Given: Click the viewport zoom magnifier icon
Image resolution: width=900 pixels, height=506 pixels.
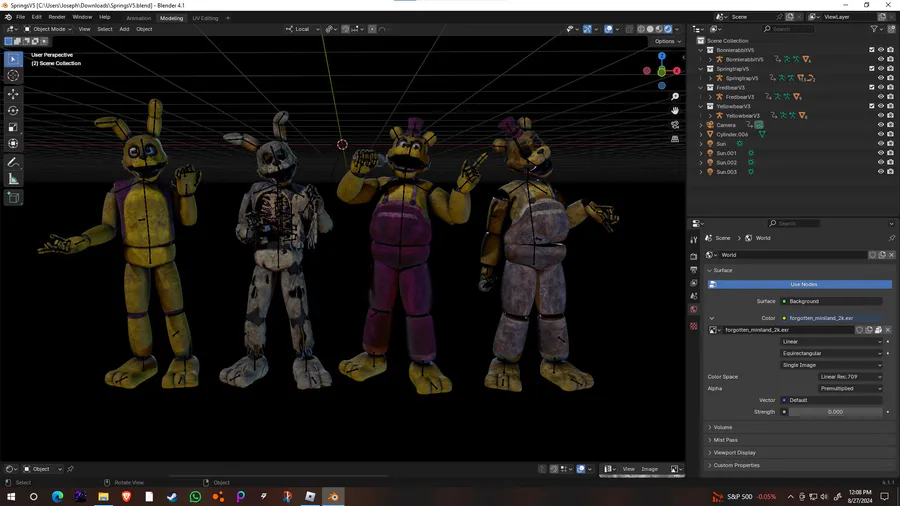Looking at the screenshot, I should 675,97.
